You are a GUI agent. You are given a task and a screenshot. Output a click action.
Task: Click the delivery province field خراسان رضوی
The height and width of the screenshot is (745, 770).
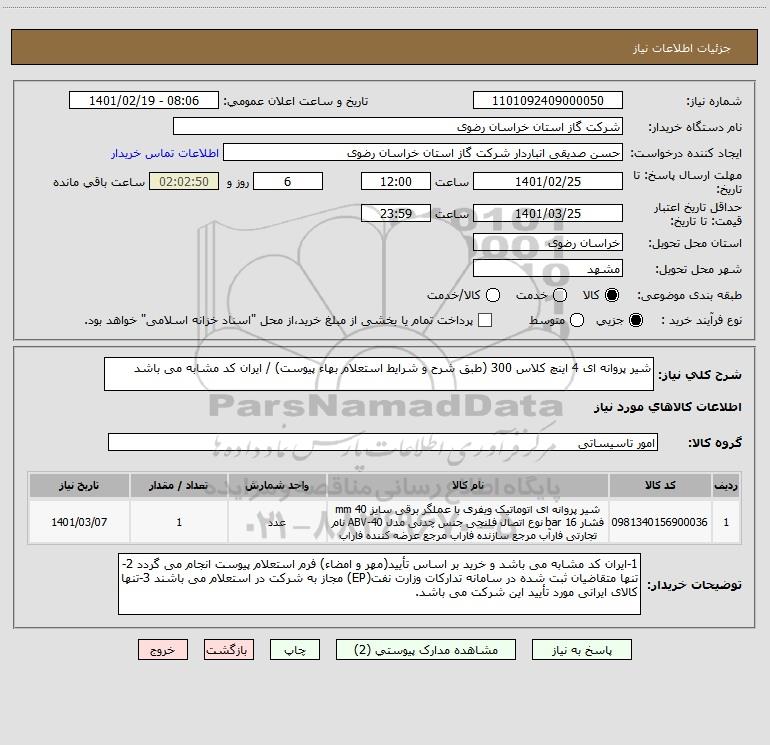[x=548, y=242]
